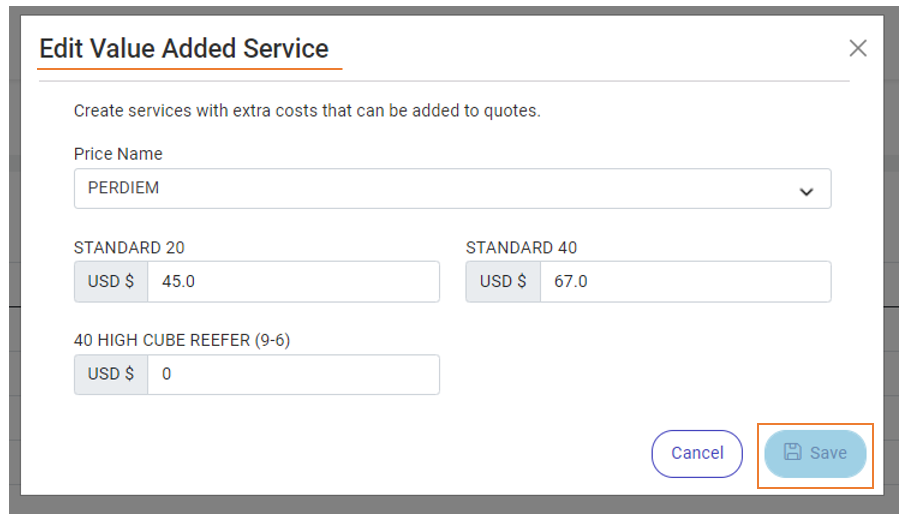Click the Price Name field label

click(x=118, y=154)
